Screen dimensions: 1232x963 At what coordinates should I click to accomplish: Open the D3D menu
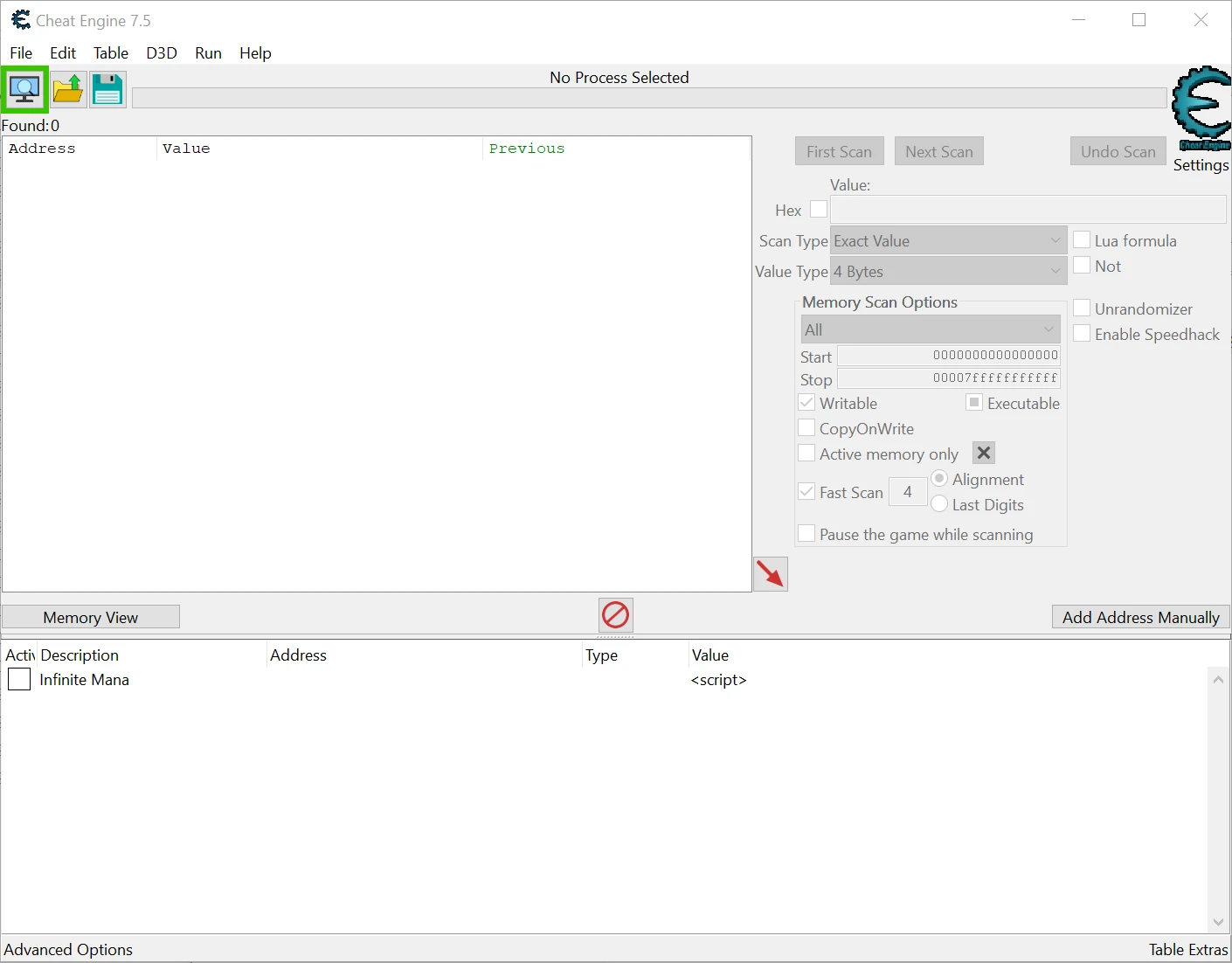[162, 52]
